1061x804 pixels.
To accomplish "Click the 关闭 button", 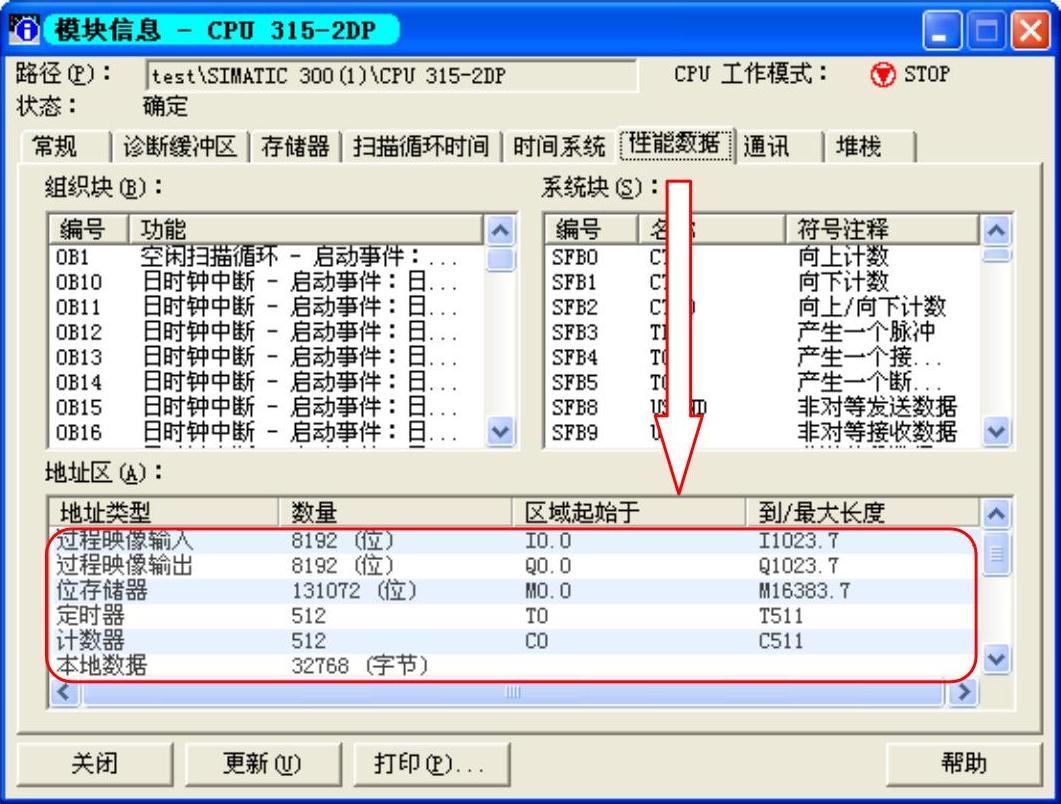I will point(95,763).
